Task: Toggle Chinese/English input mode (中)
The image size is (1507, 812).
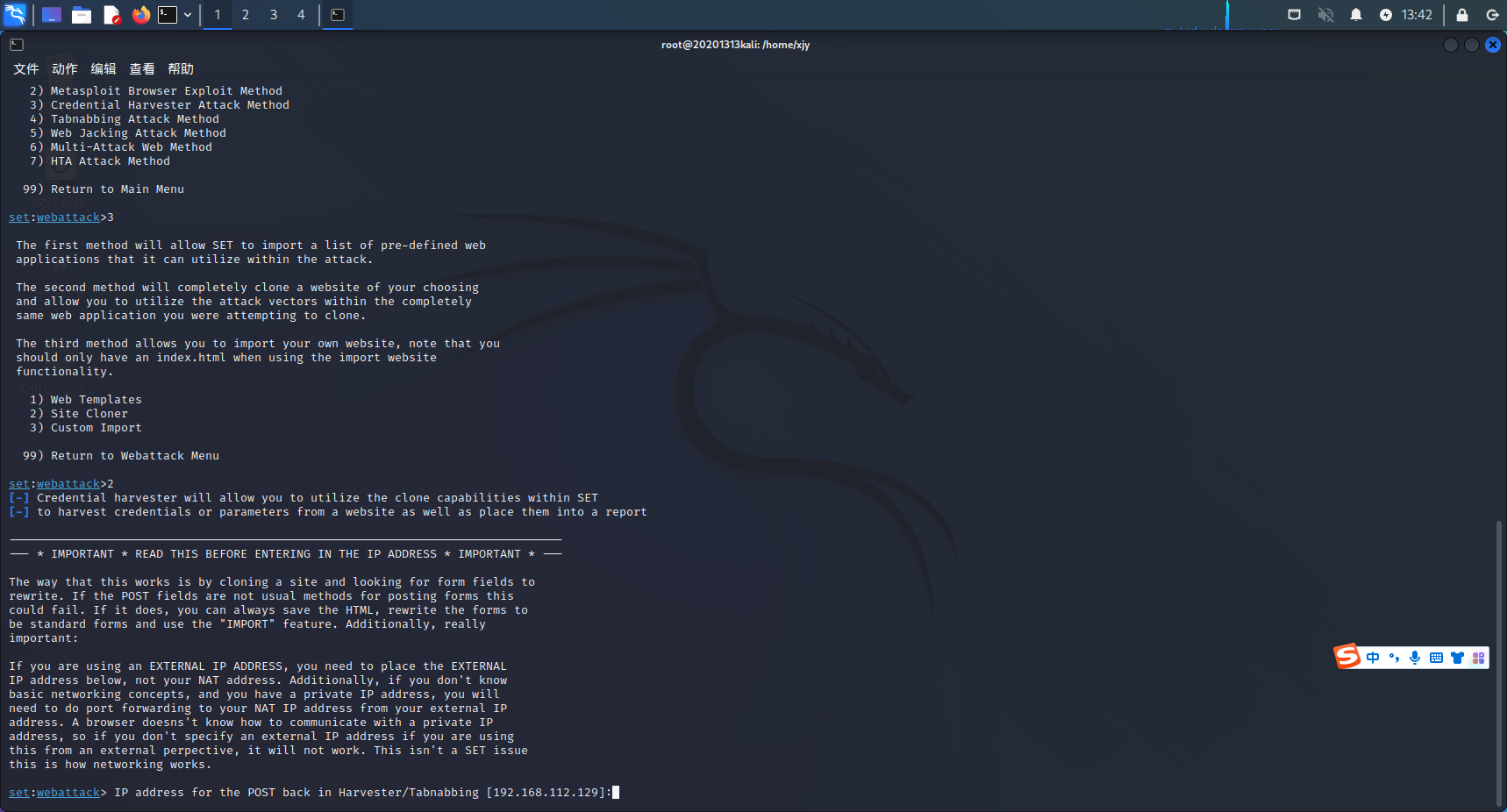Action: (1373, 658)
